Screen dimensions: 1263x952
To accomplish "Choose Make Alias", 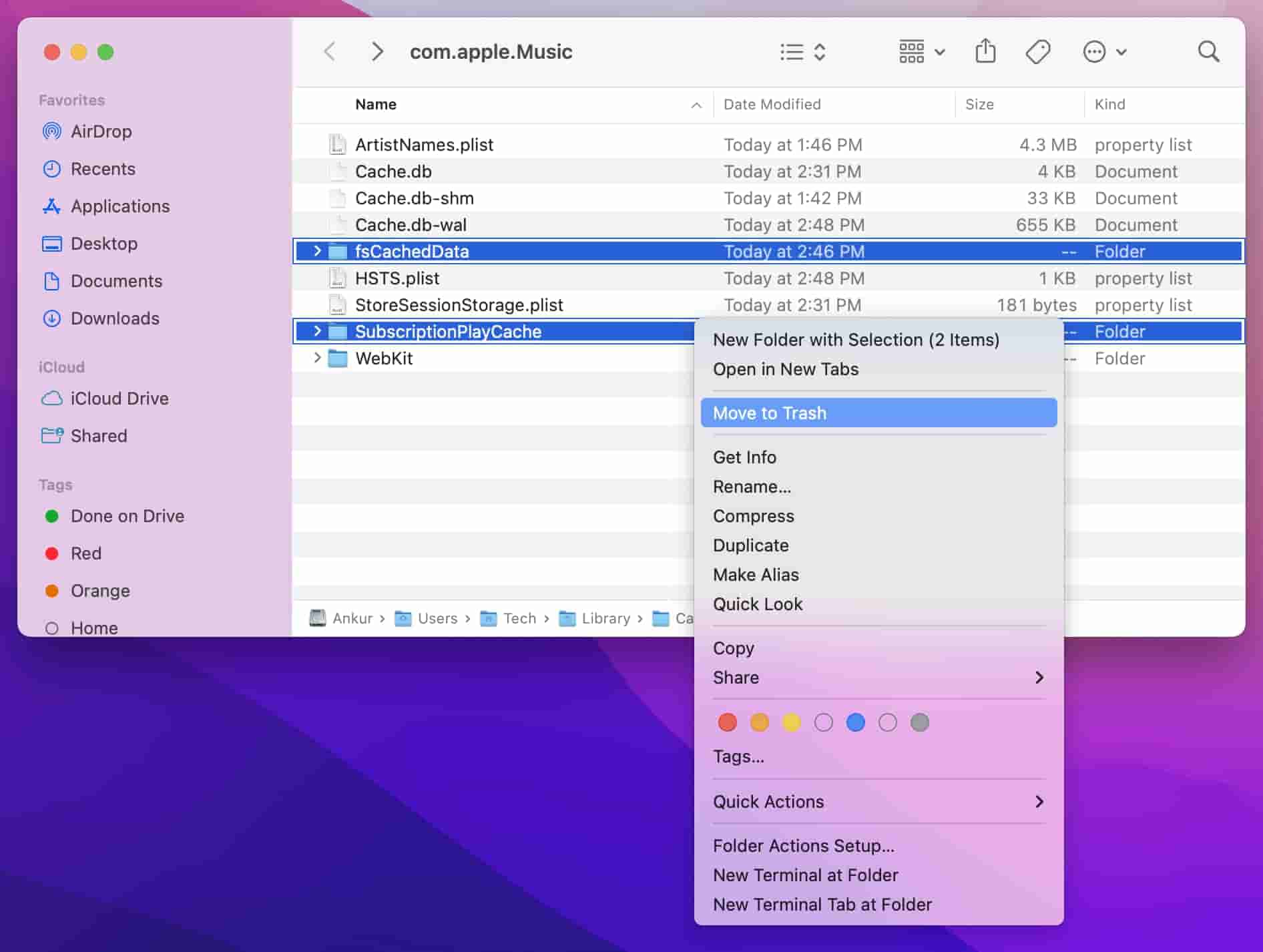I will (878, 575).
